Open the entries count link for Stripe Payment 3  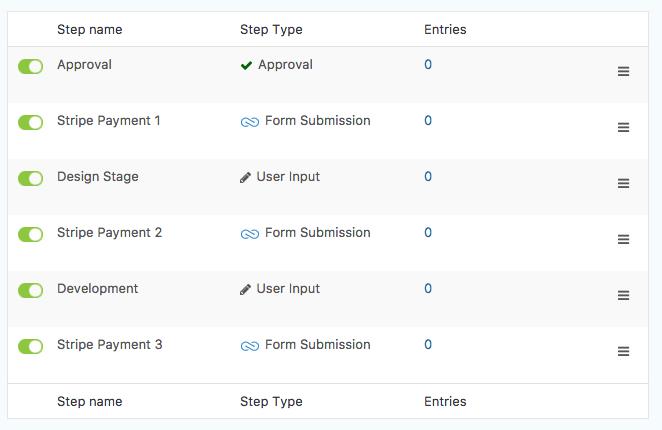428,345
